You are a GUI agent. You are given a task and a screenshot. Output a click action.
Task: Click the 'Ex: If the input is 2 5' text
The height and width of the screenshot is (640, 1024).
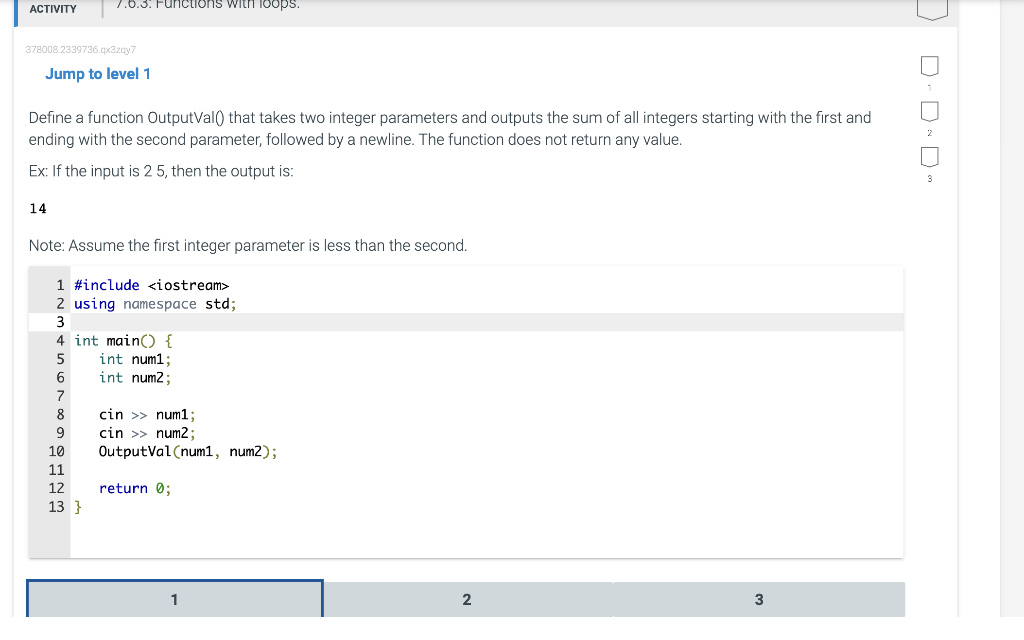point(161,171)
